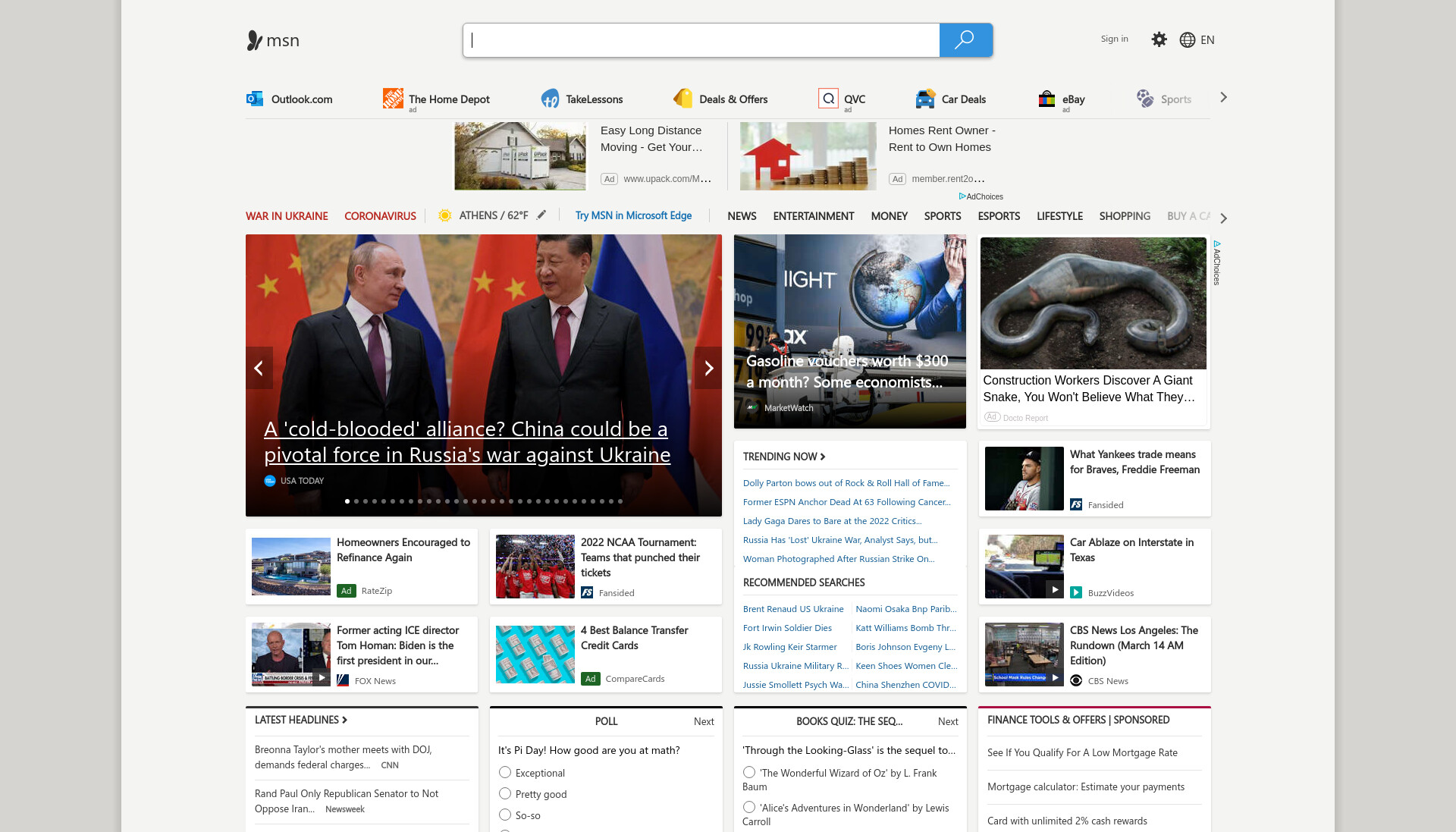Open 2022 NCAA Tournament story thumbnail

tap(535, 567)
